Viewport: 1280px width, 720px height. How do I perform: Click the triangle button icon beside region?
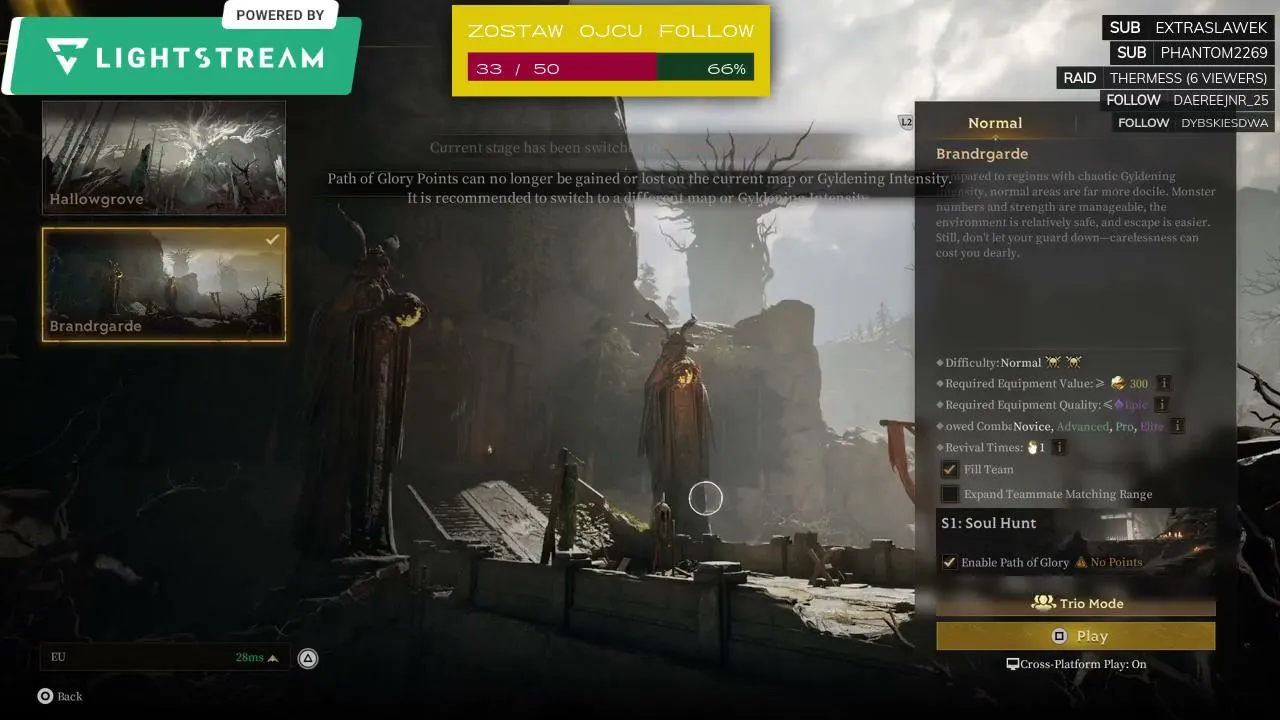[x=308, y=658]
